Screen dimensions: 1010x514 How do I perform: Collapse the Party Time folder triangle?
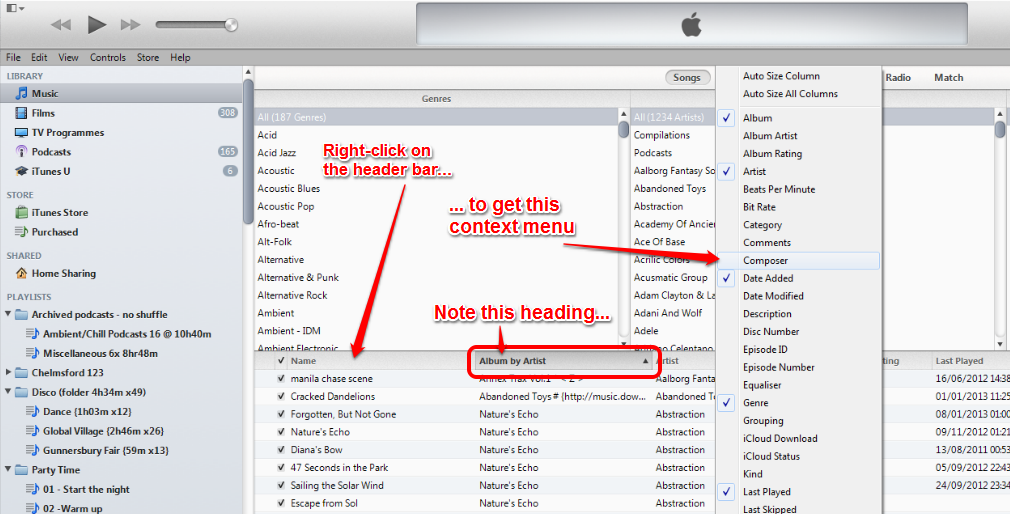[x=8, y=470]
